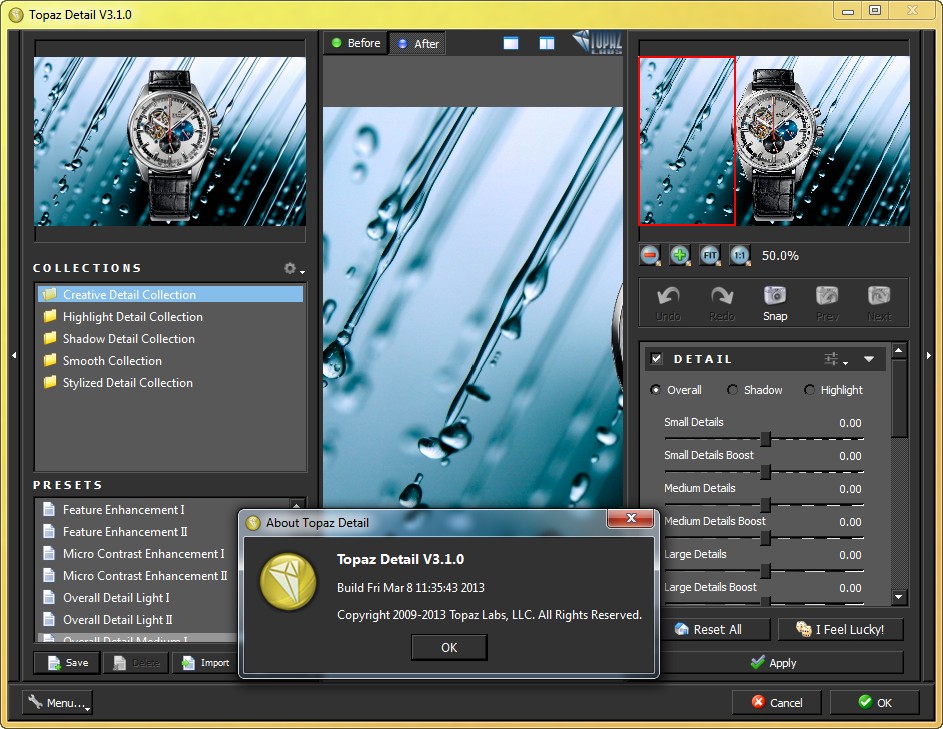The width and height of the screenshot is (943, 729).
Task: Click the Large Details slider handle
Action: (x=766, y=571)
